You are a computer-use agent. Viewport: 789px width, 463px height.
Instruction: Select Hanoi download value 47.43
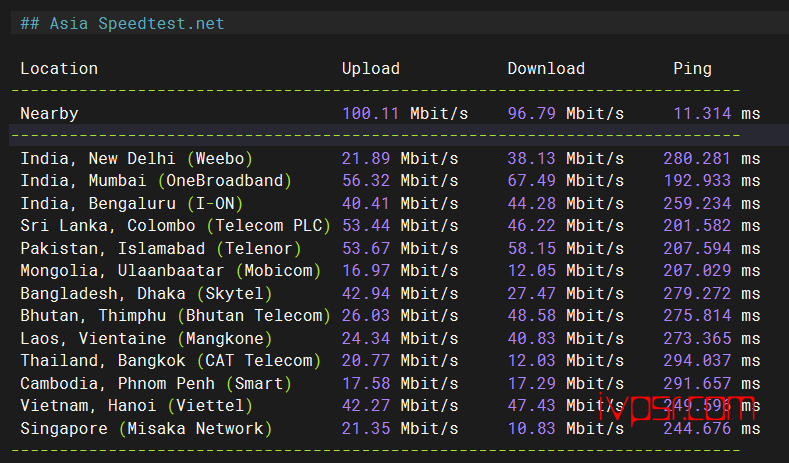[x=531, y=406]
